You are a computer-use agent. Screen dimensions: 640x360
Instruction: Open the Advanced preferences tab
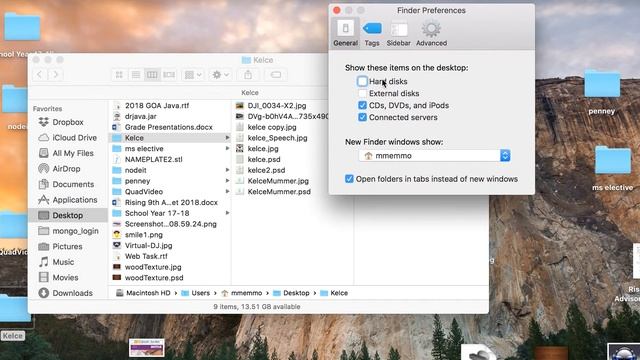[431, 32]
